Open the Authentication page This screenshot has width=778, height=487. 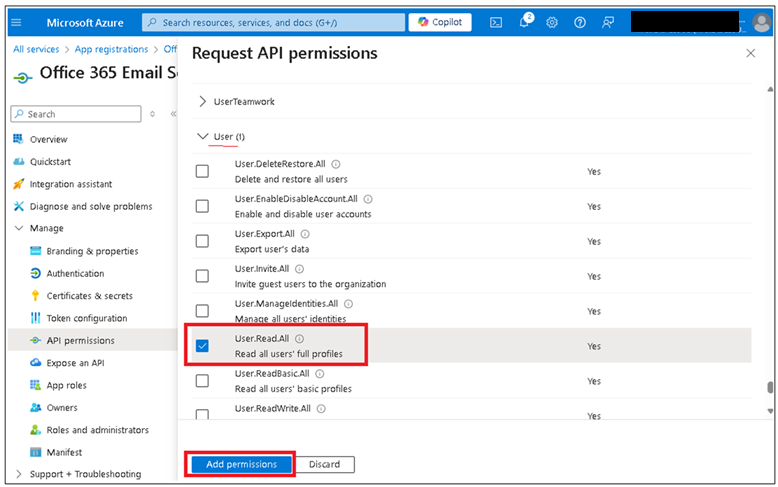coord(75,273)
